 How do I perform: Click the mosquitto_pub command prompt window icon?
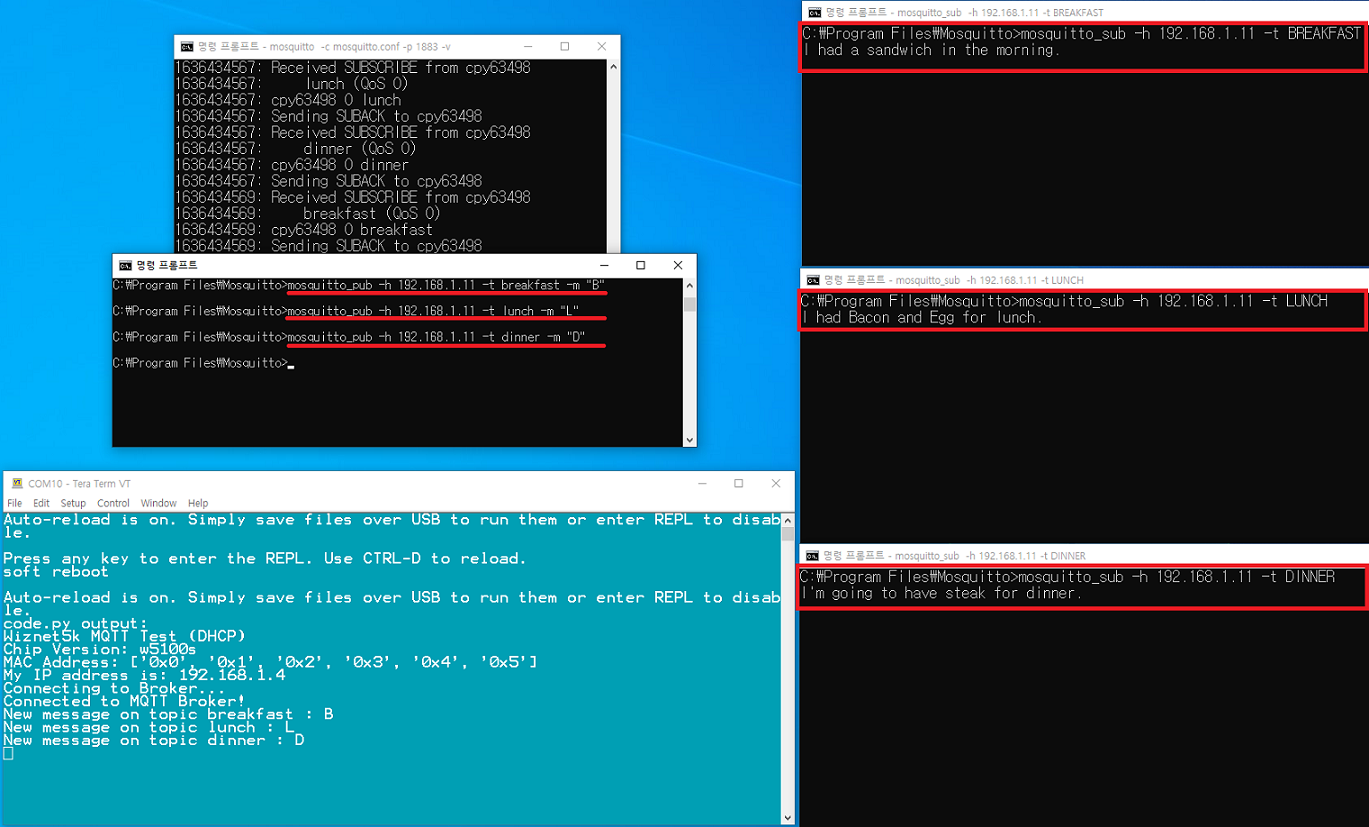[x=125, y=266]
